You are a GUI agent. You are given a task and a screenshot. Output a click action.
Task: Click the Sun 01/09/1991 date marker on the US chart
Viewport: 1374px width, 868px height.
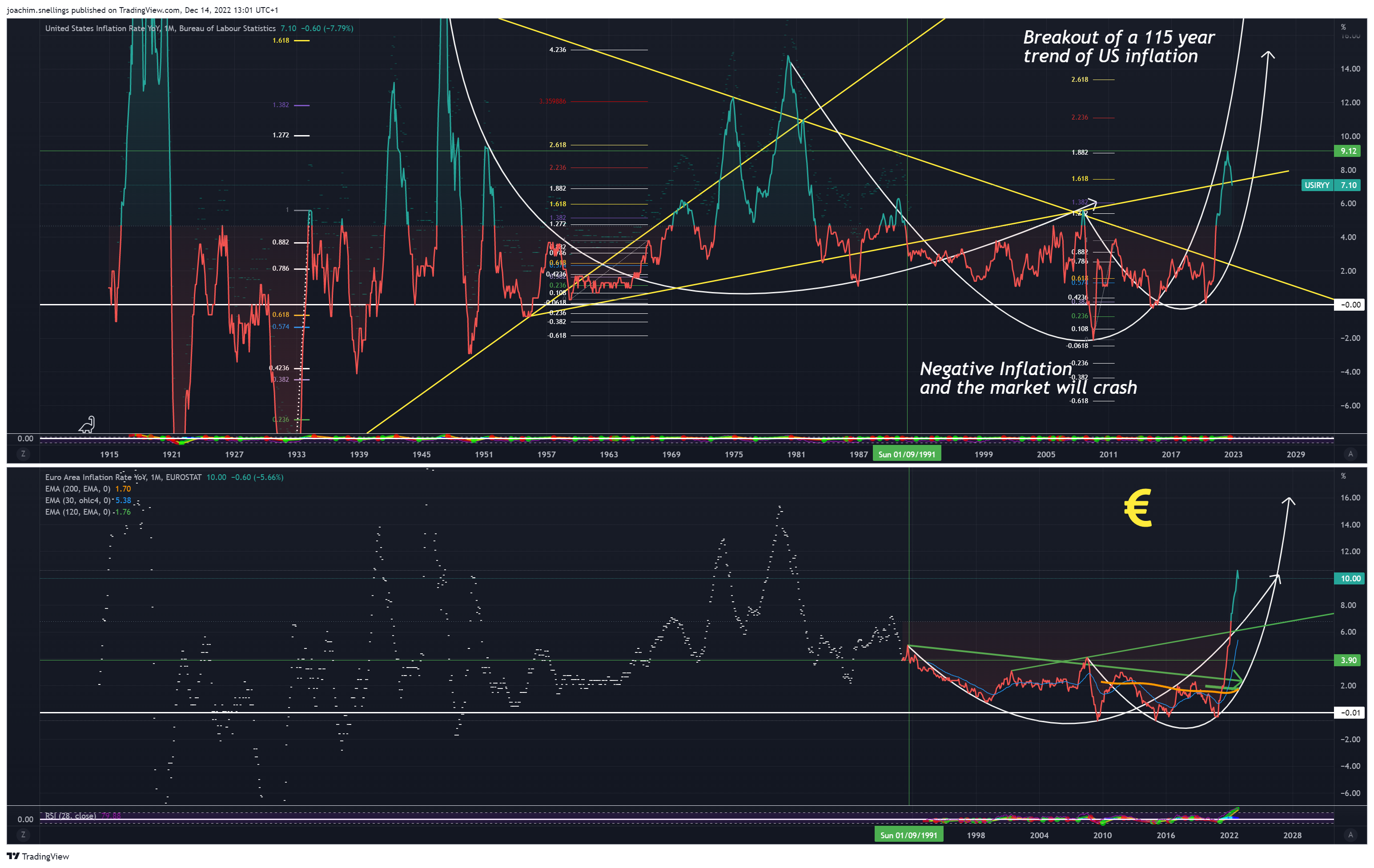coord(907,454)
